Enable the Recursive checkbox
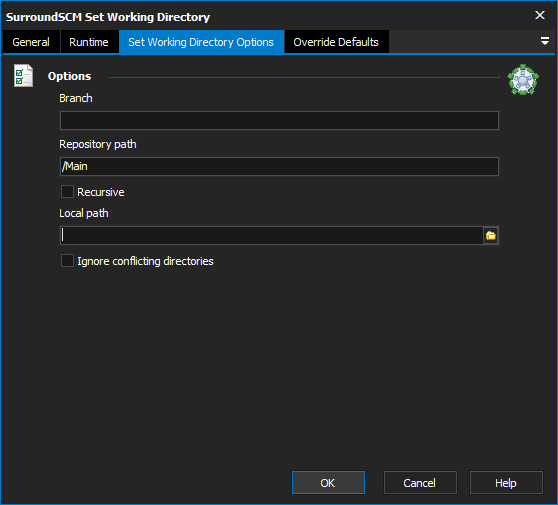 coord(67,192)
